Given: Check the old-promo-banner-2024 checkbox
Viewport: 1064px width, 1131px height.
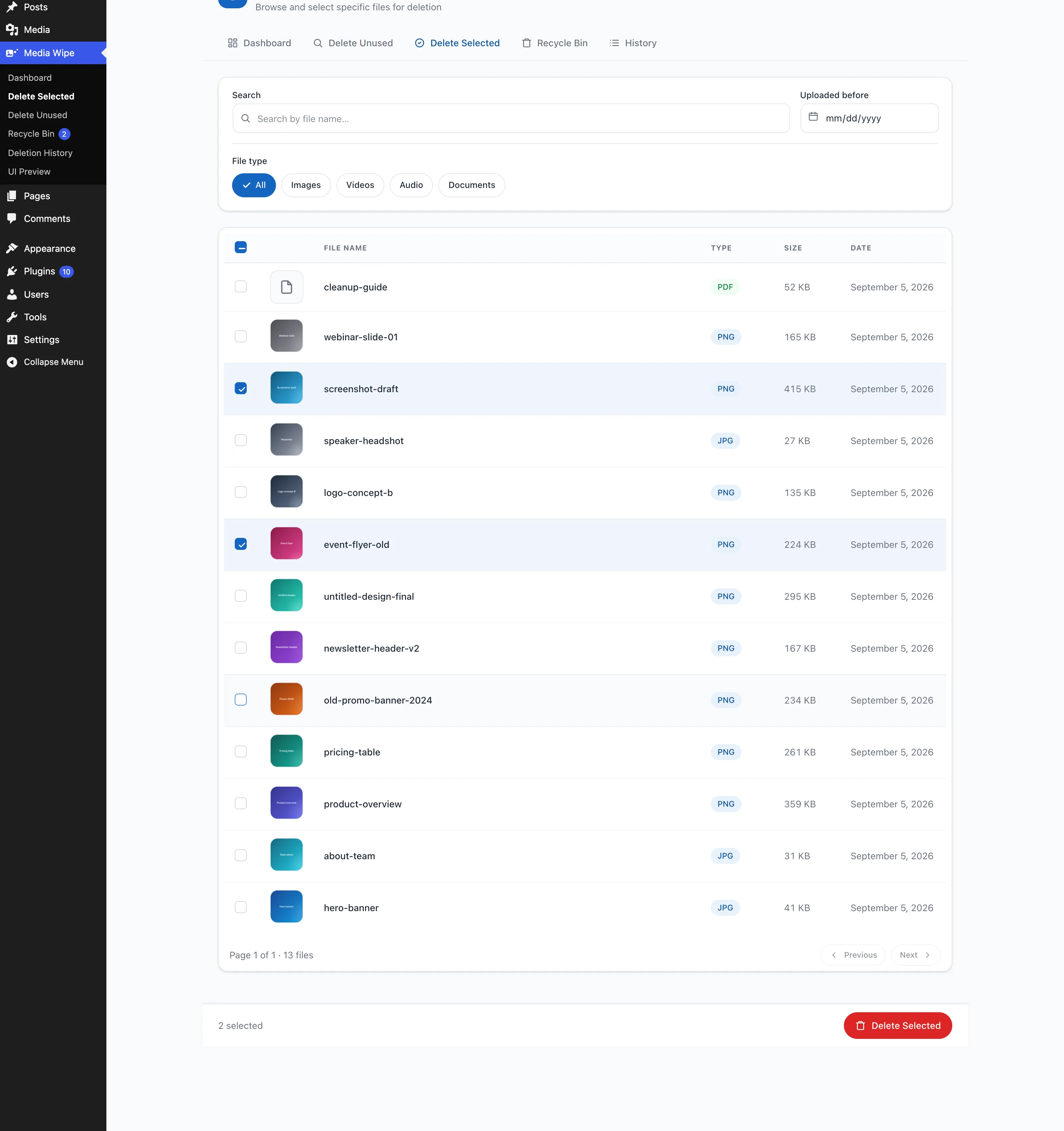Looking at the screenshot, I should pyautogui.click(x=240, y=700).
